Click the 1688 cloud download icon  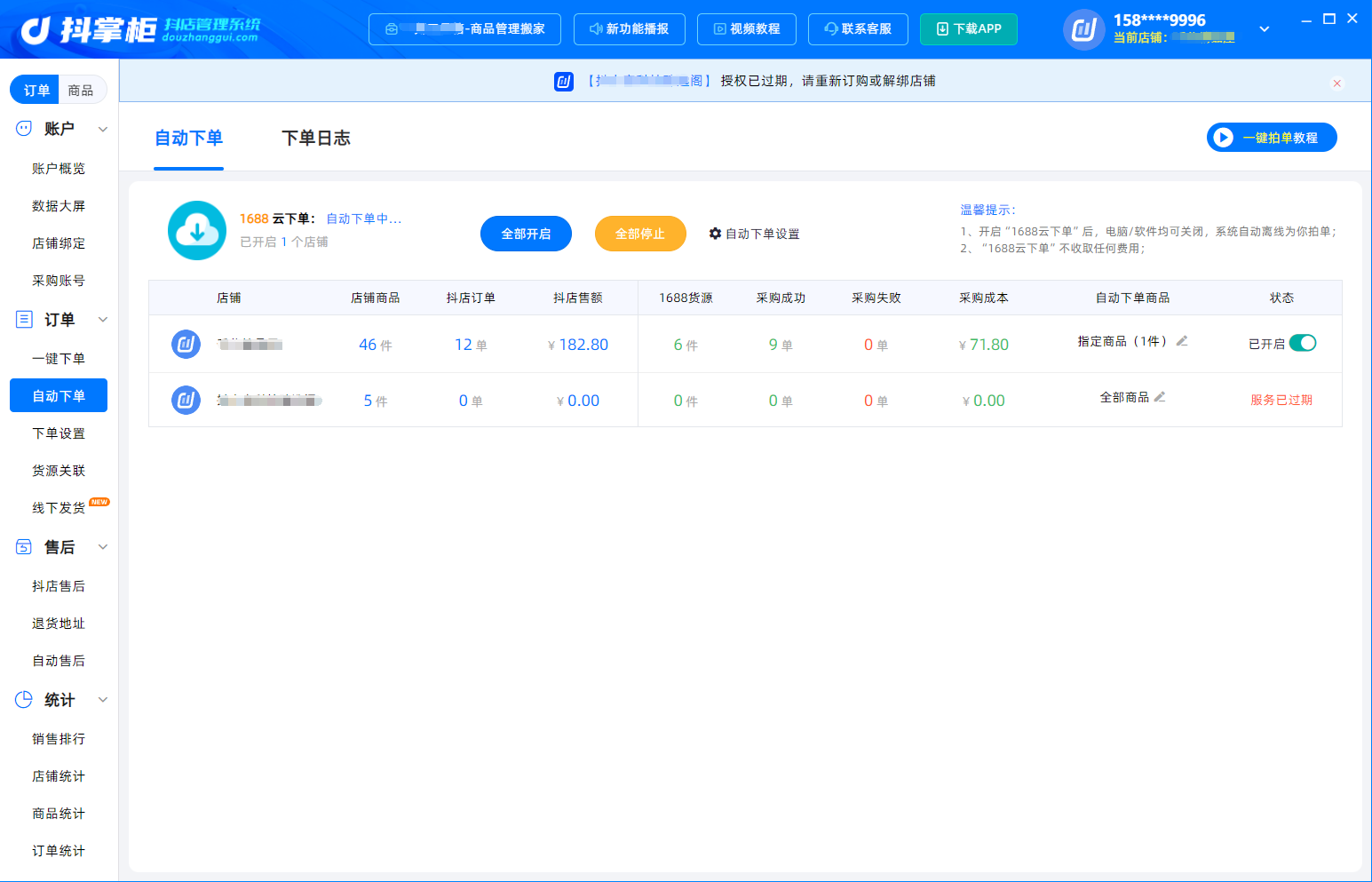click(197, 231)
